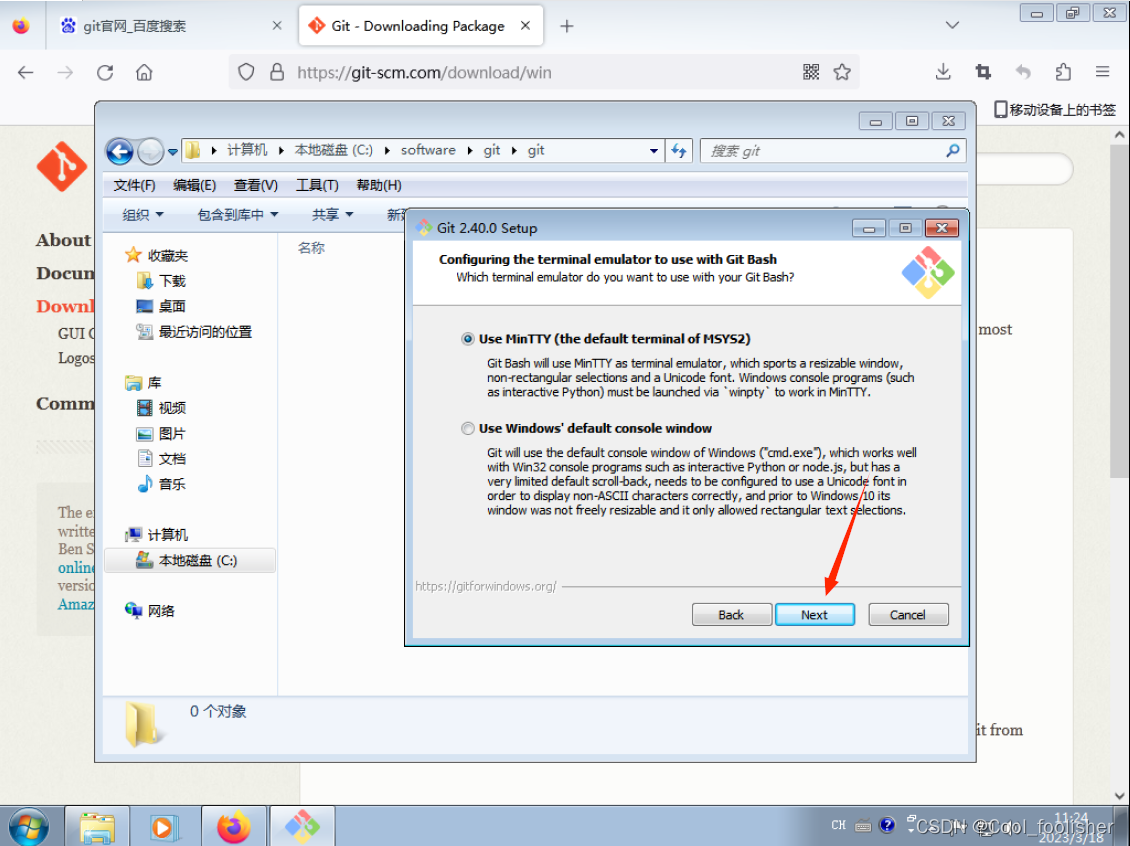Click the screenshot crop icon in Firefox
Image resolution: width=1130 pixels, height=846 pixels.
tap(983, 72)
